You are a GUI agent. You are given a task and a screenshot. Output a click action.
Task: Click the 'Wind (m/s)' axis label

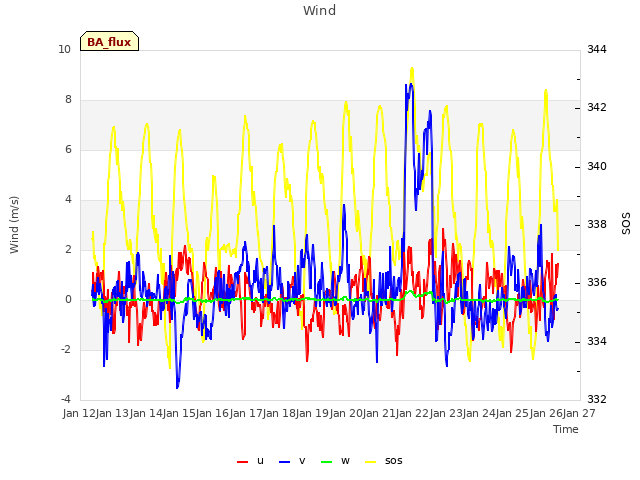pos(14,225)
